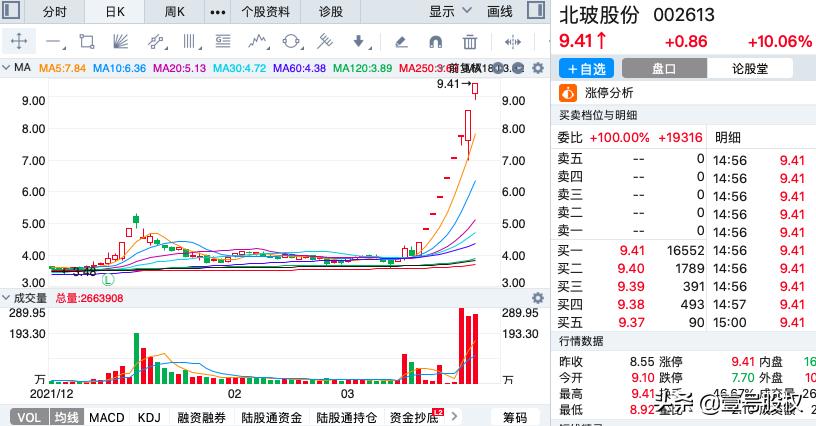Delete all drawings with trash icon

(469, 42)
